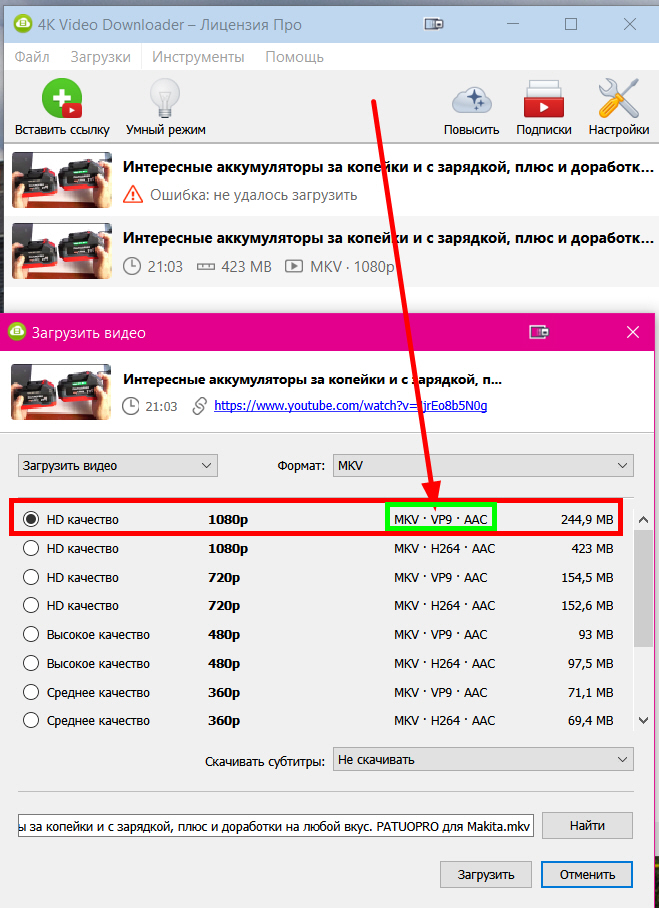Click the 4K Video Downloader app icon in title bar

tap(23, 24)
